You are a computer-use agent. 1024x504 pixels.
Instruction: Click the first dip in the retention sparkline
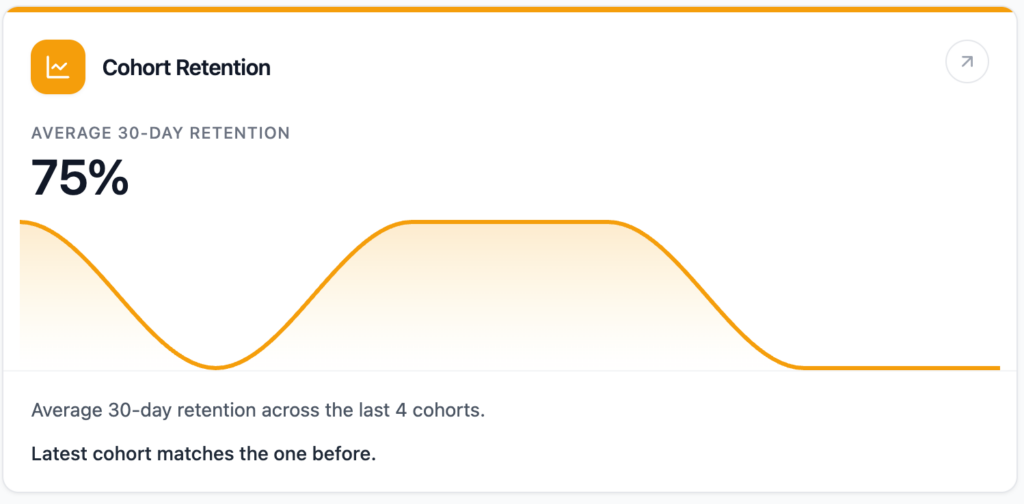215,368
